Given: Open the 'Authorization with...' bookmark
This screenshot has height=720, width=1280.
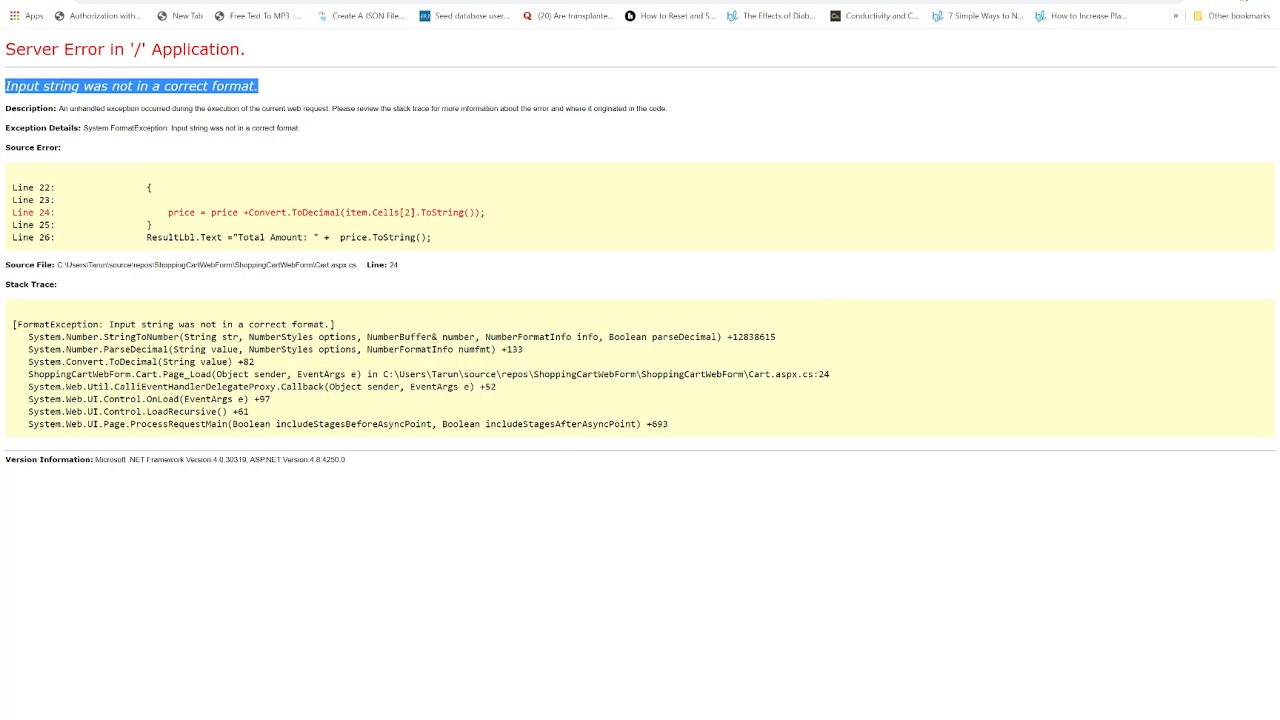Looking at the screenshot, I should point(99,16).
